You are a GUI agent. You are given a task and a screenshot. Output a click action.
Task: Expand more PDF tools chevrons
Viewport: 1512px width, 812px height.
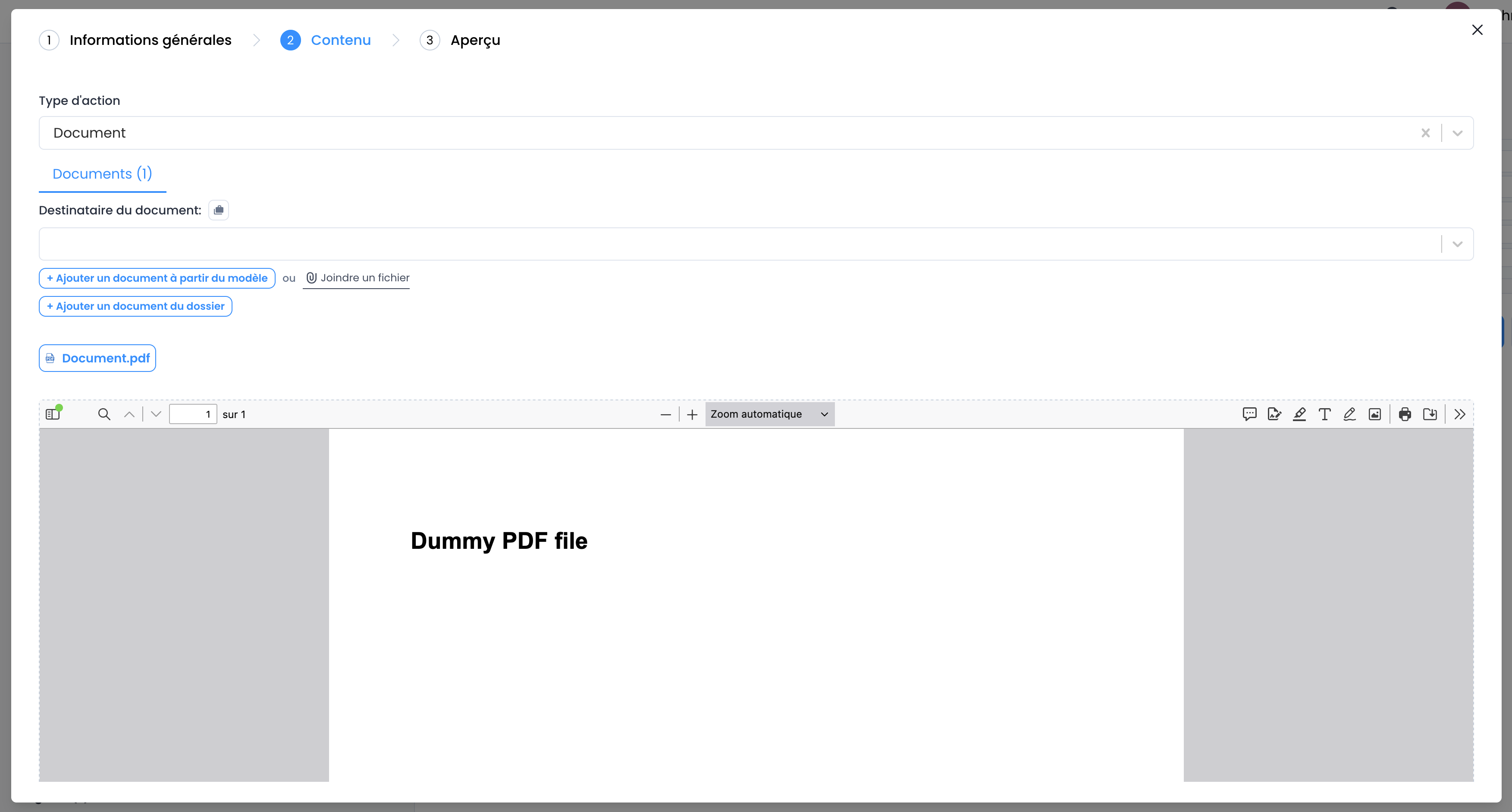(x=1460, y=414)
